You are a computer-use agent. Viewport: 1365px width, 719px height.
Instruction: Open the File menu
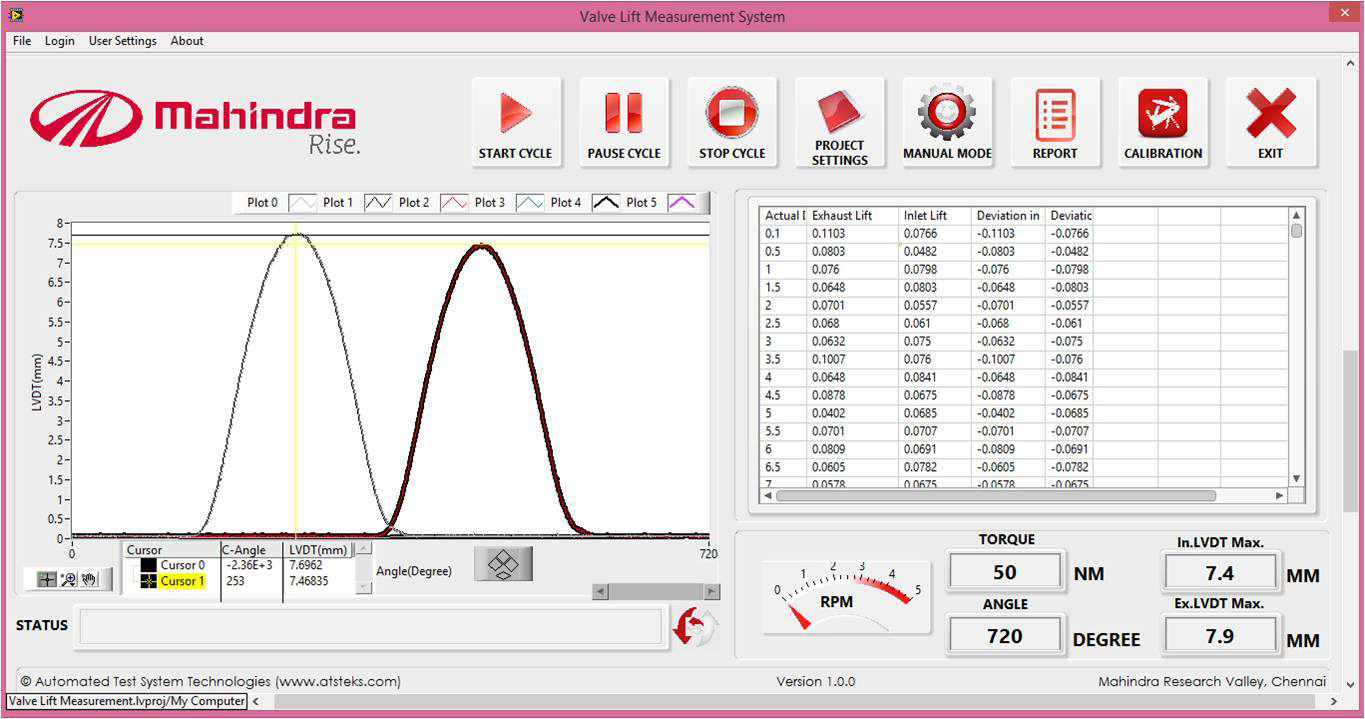pos(22,41)
